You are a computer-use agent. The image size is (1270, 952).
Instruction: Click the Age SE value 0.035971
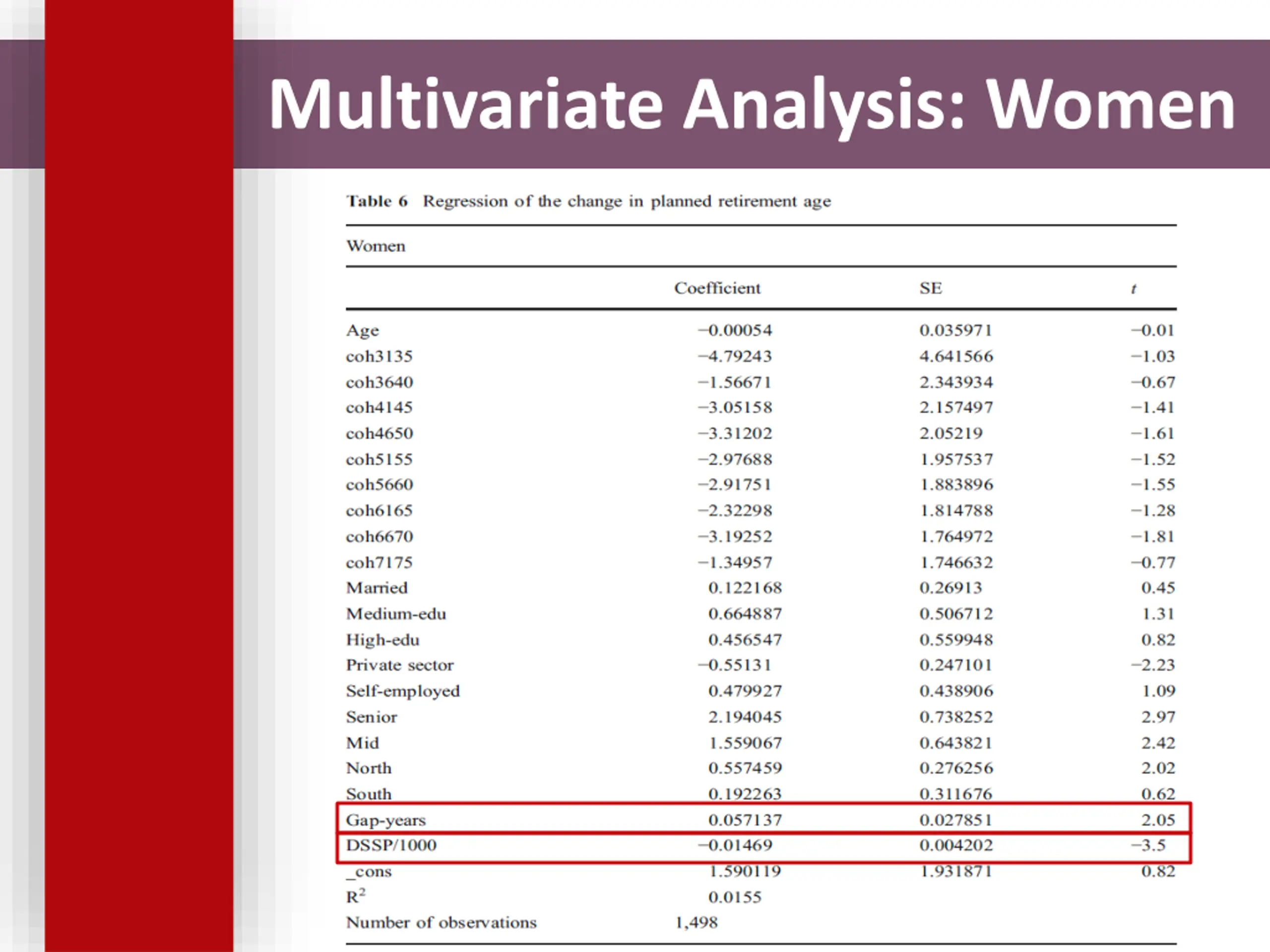[956, 330]
